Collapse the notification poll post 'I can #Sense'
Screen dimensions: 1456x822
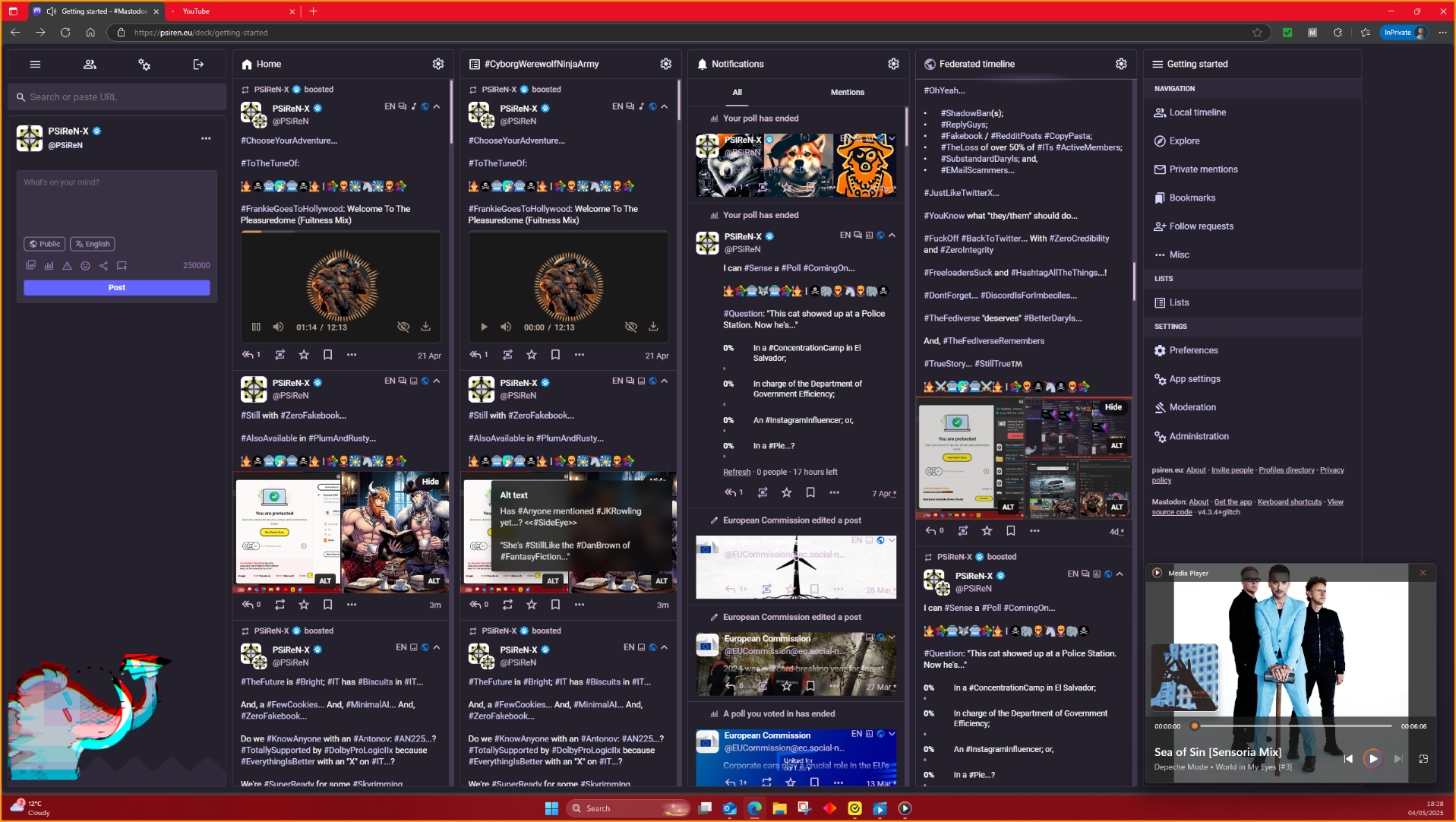(x=892, y=235)
